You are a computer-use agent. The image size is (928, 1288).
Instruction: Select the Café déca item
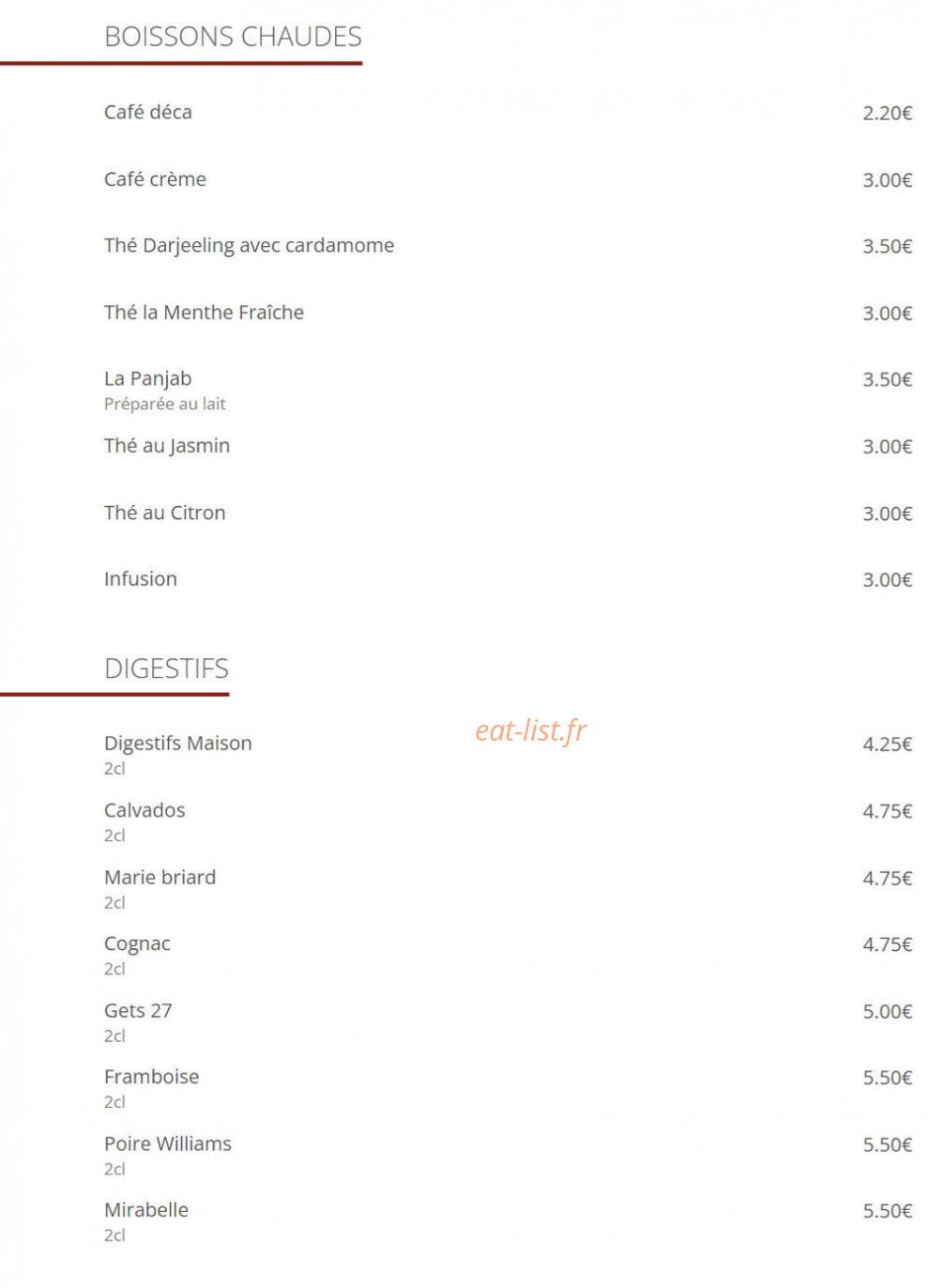(x=148, y=112)
